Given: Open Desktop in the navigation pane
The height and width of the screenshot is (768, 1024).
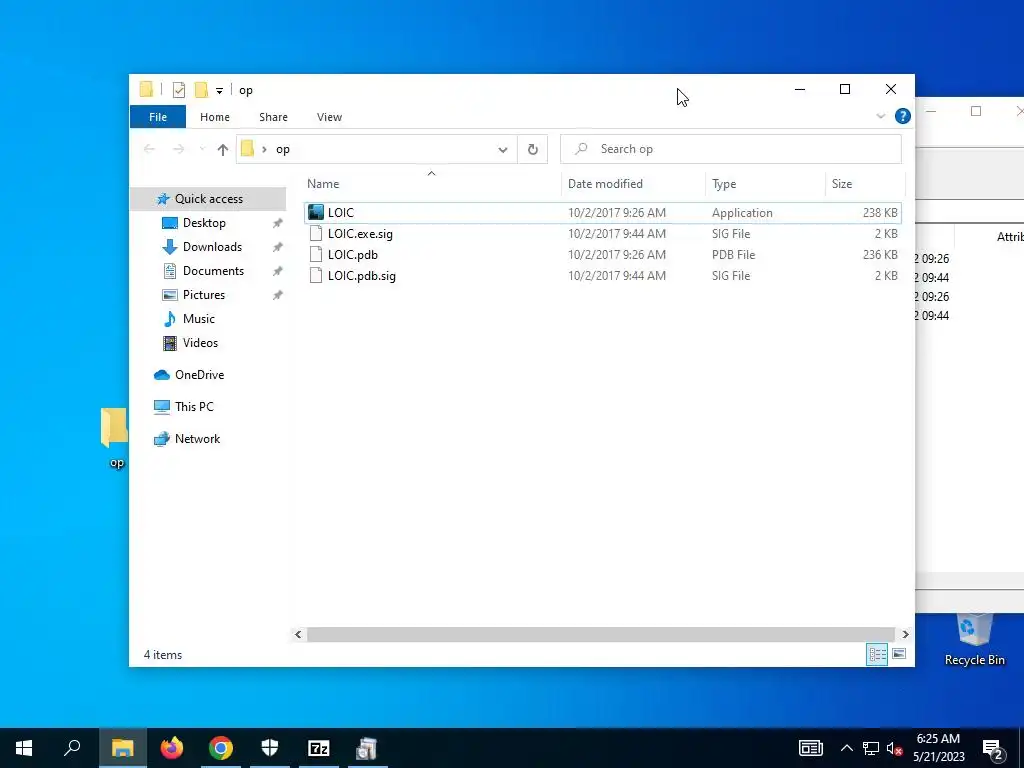Looking at the screenshot, I should (204, 223).
